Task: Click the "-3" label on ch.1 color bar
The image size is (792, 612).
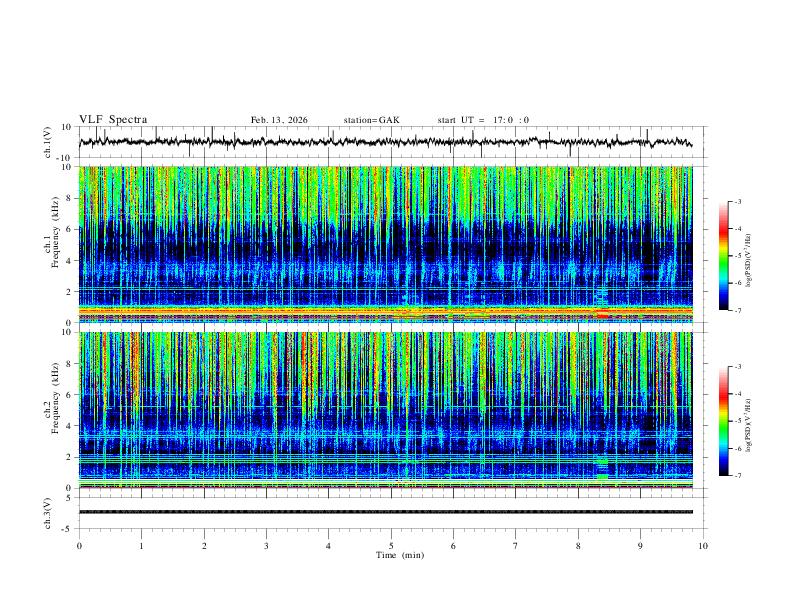Action: (x=737, y=201)
